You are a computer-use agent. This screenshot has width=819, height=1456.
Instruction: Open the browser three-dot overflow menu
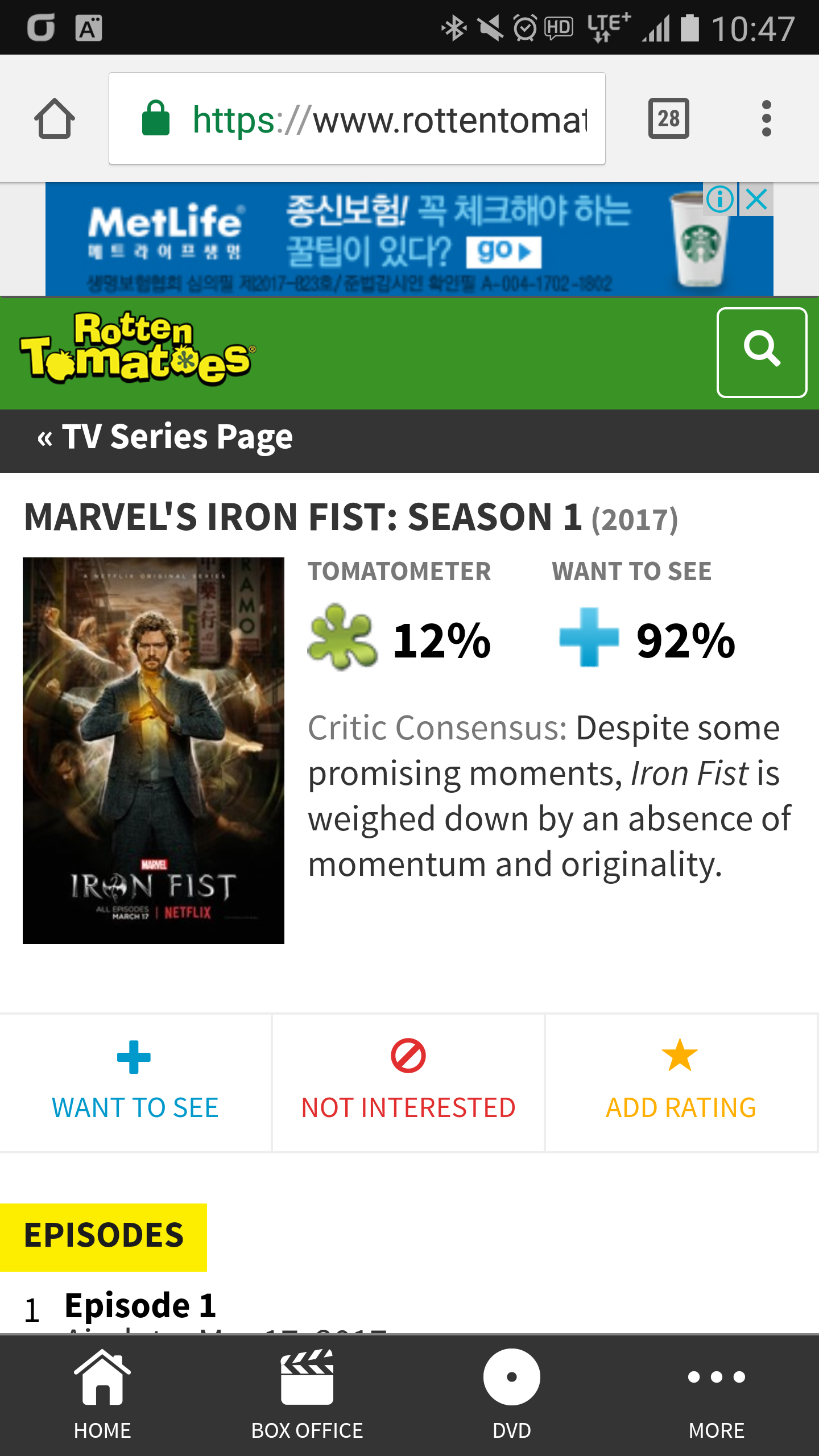click(x=766, y=119)
